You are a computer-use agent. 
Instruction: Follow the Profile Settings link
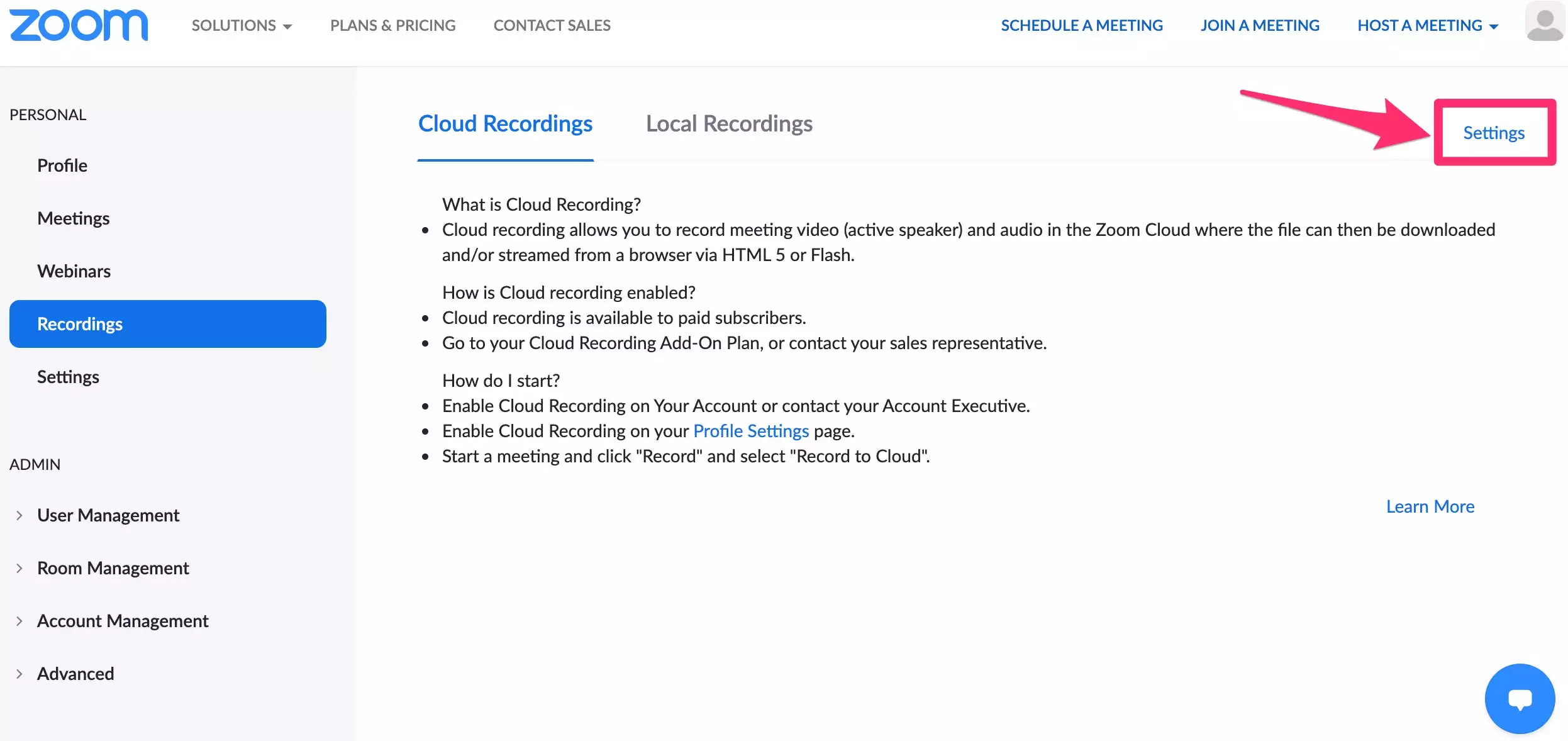point(751,431)
